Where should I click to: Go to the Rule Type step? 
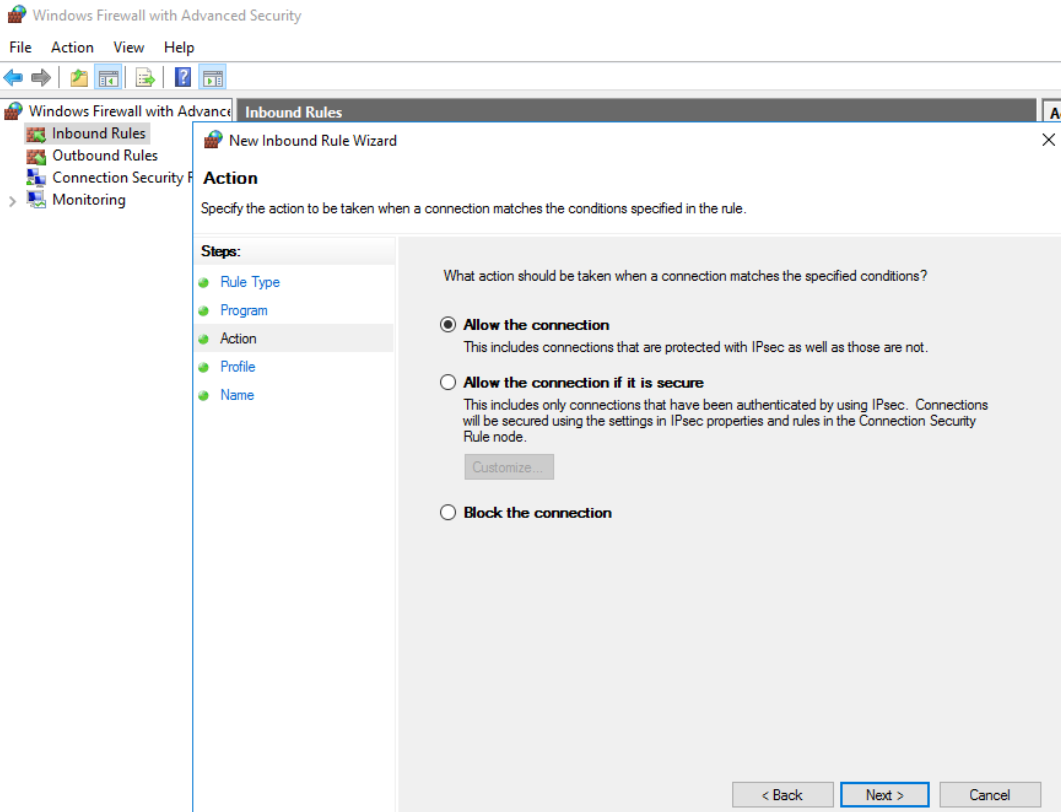[x=250, y=282]
